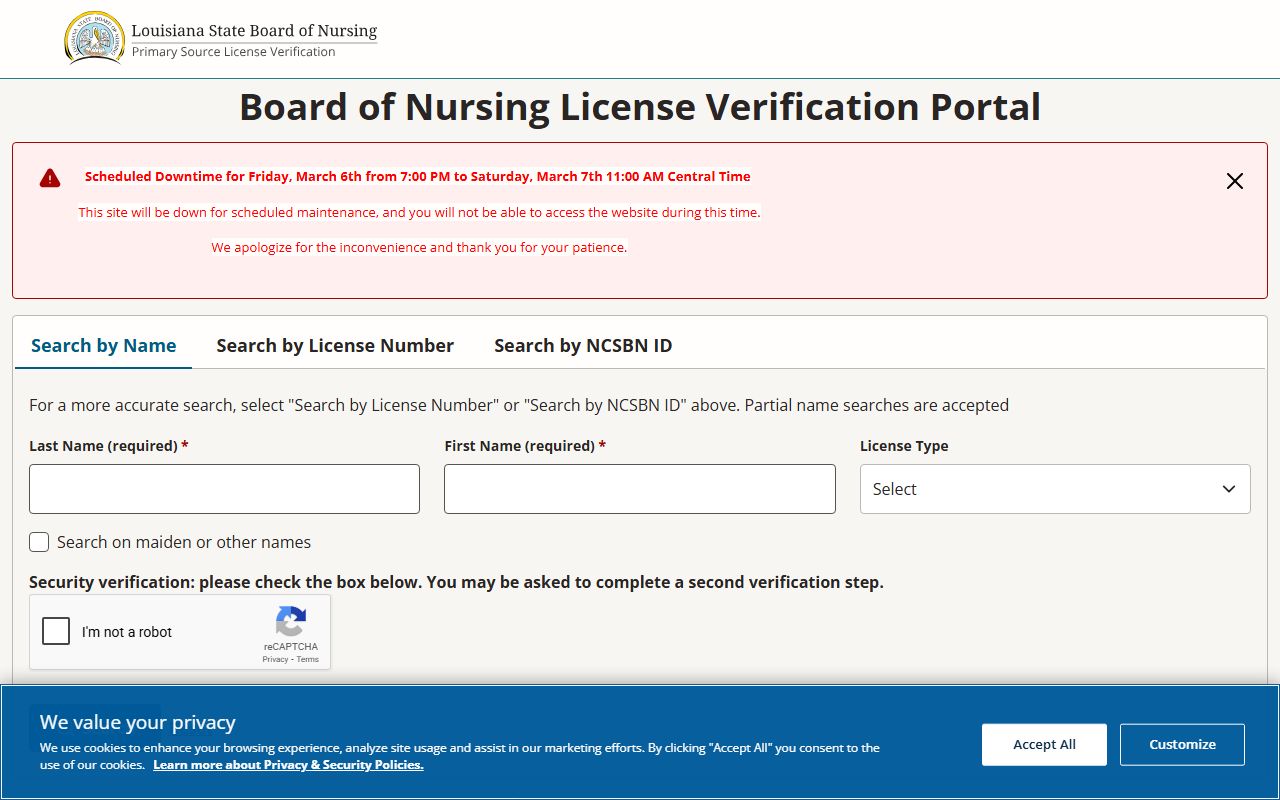The image size is (1280, 800).
Task: Click the "Last Name (required)" label
Action: [x=109, y=446]
